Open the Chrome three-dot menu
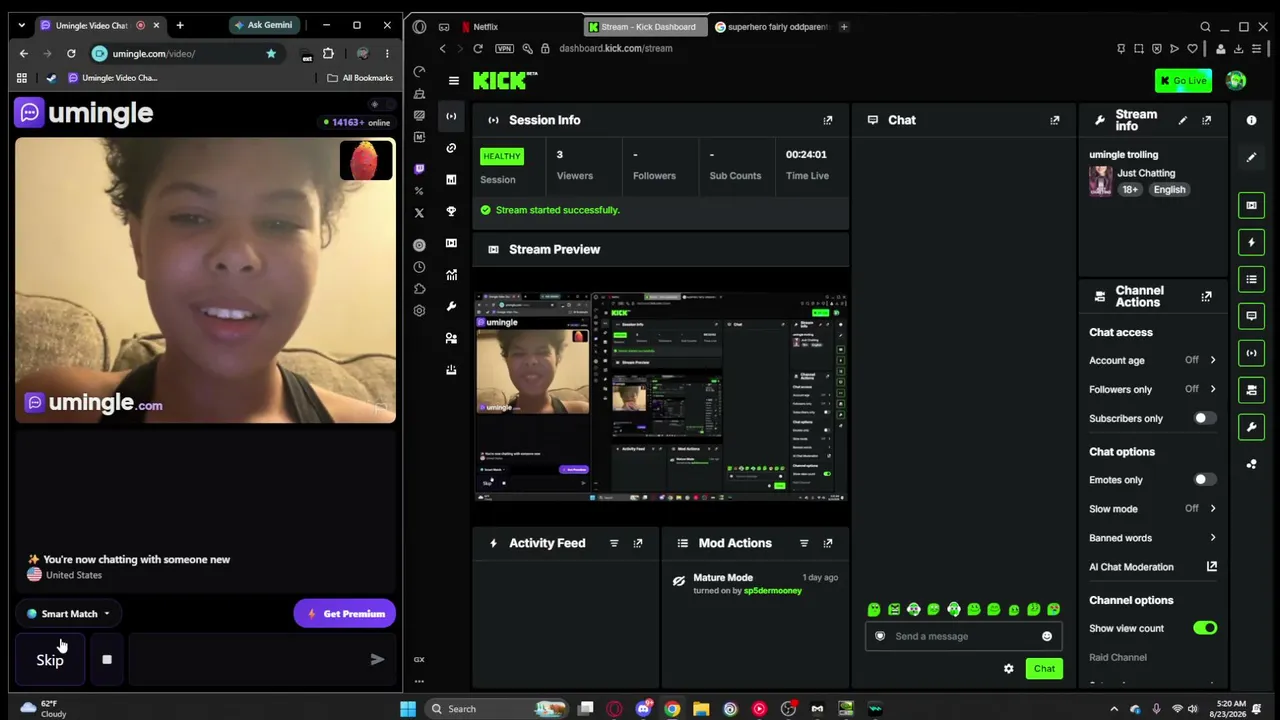Screen dimensions: 1280x720 [387, 54]
